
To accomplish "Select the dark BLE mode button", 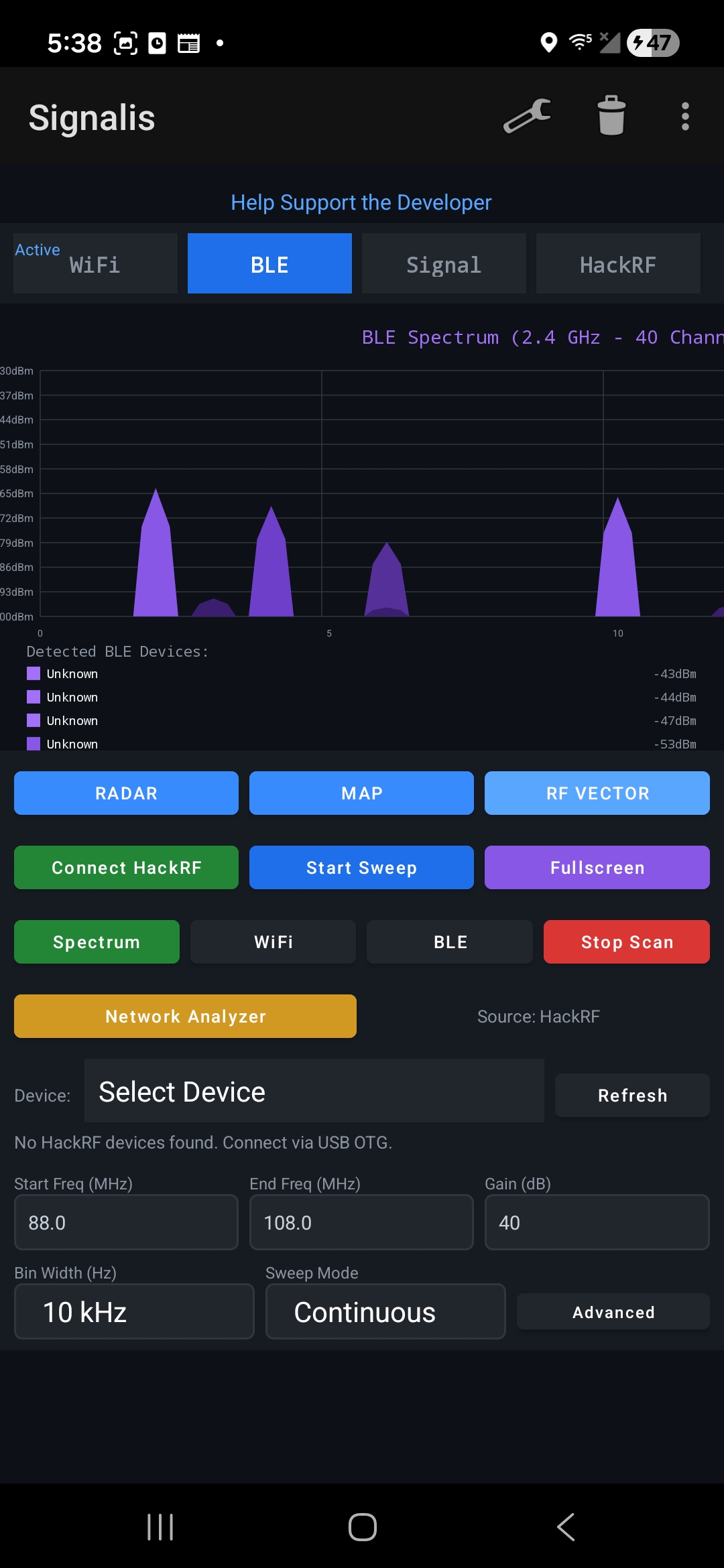I will click(450, 942).
